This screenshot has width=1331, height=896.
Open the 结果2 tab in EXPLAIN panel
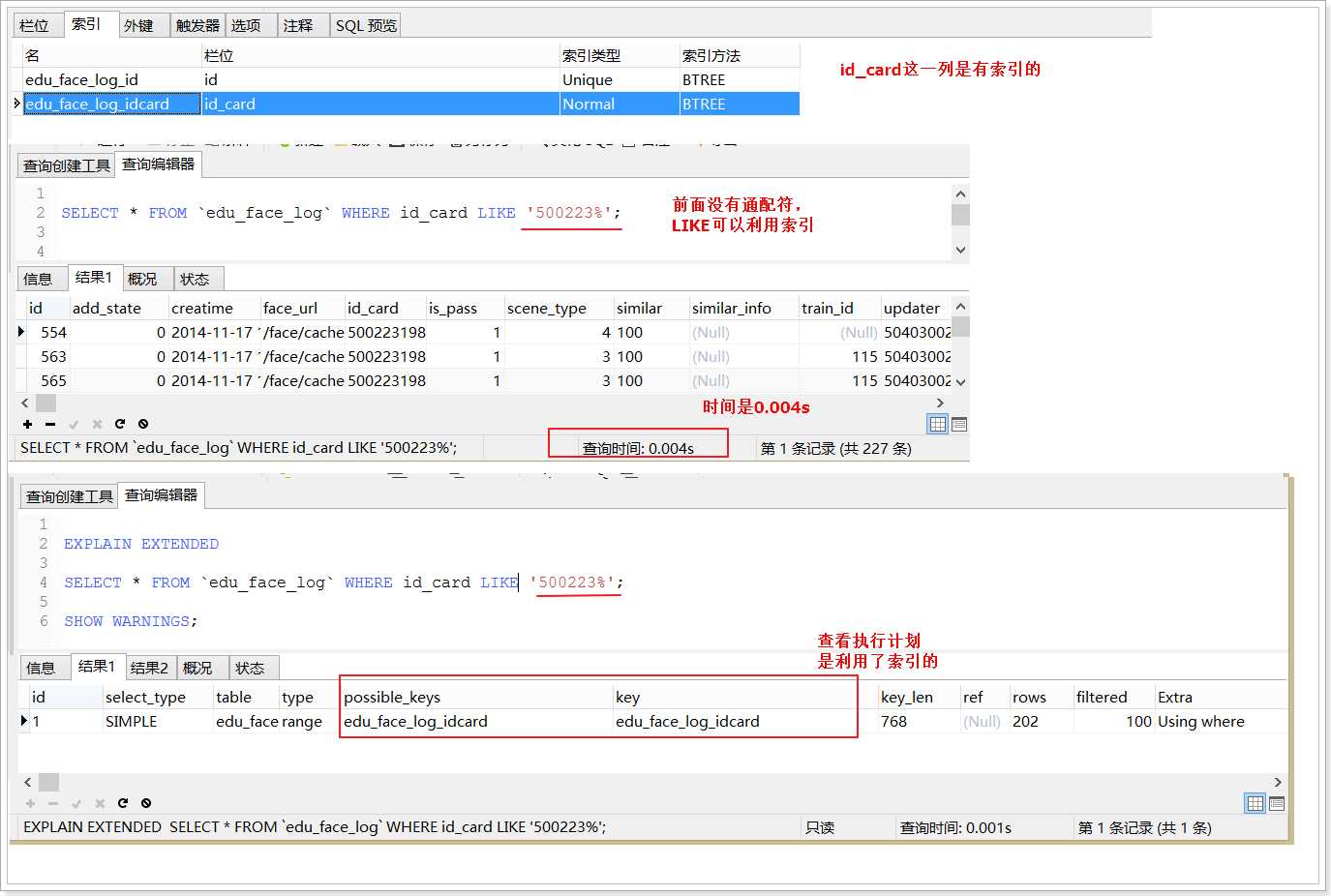pos(149,668)
